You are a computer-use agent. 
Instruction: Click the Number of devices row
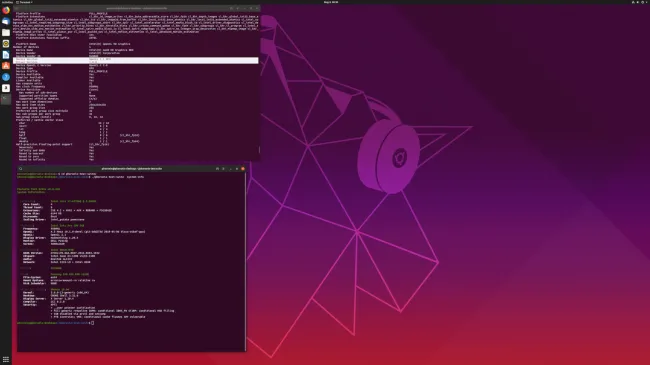(52, 47)
